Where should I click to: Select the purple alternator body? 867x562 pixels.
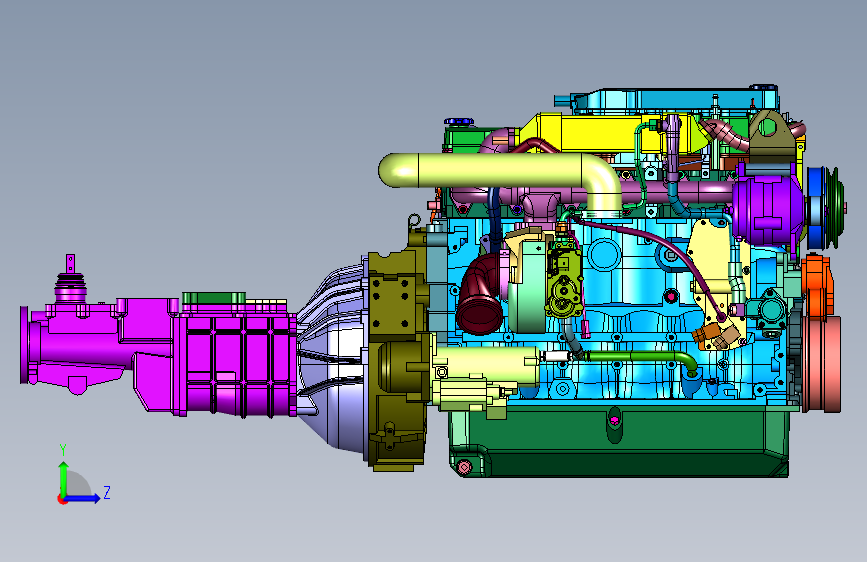[x=769, y=210]
